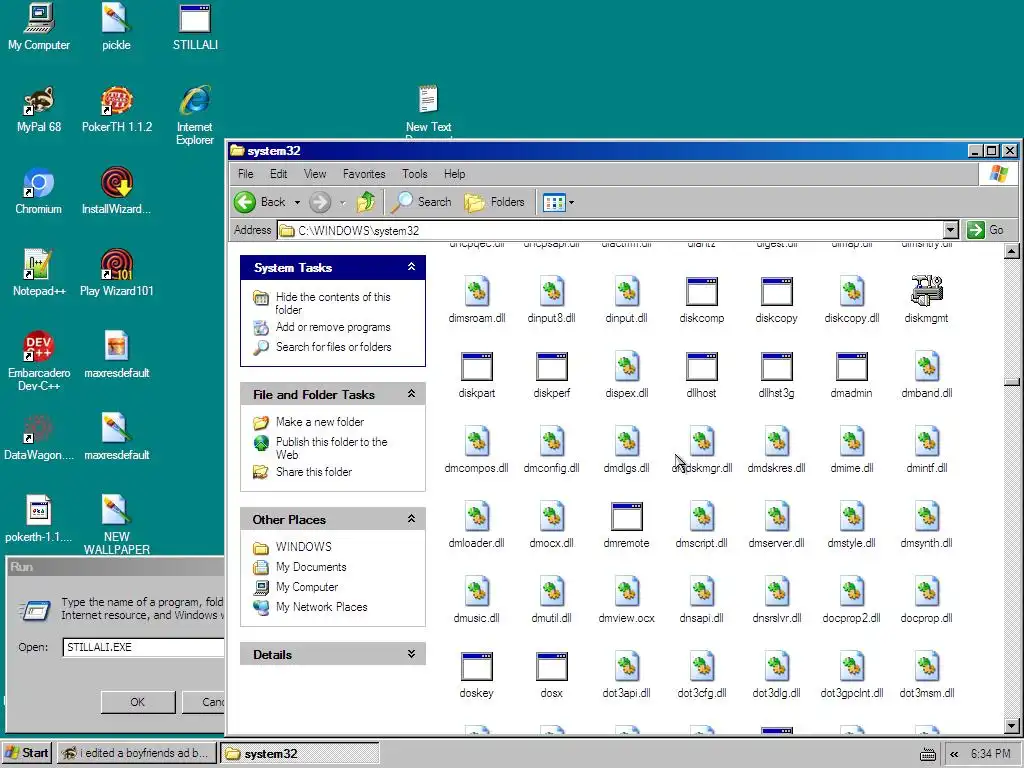Open My Network Places link
The image size is (1024, 768).
pyautogui.click(x=321, y=607)
